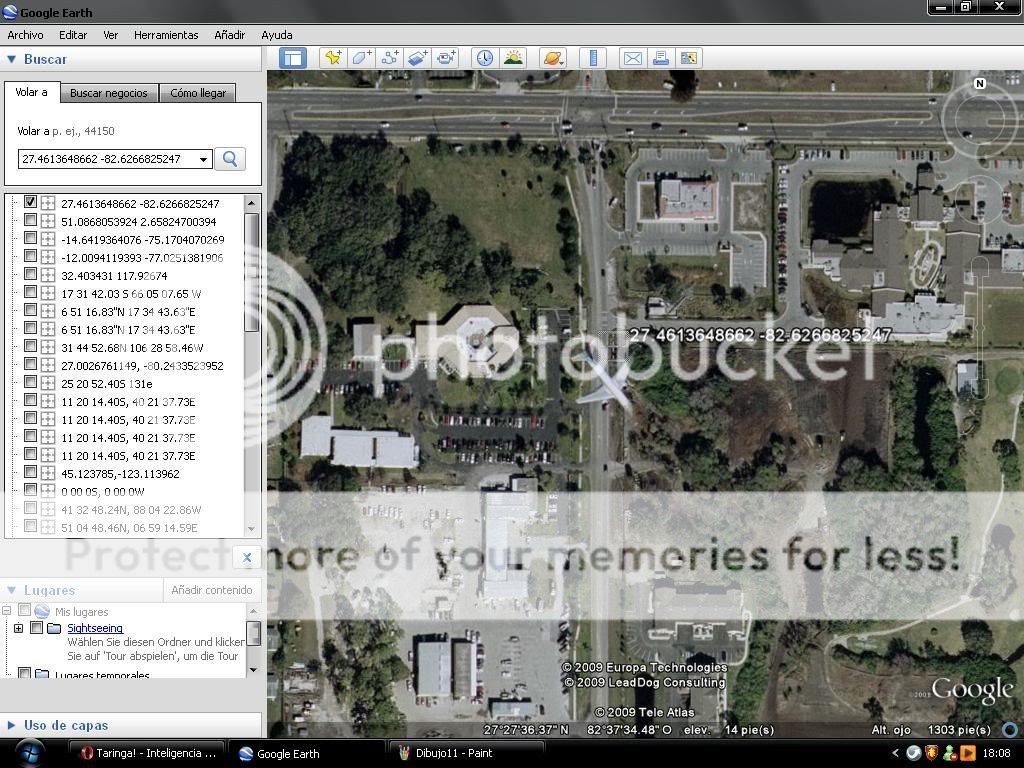Viewport: 1024px width, 768px height.
Task: Open the Ayuda menu
Action: click(277, 35)
